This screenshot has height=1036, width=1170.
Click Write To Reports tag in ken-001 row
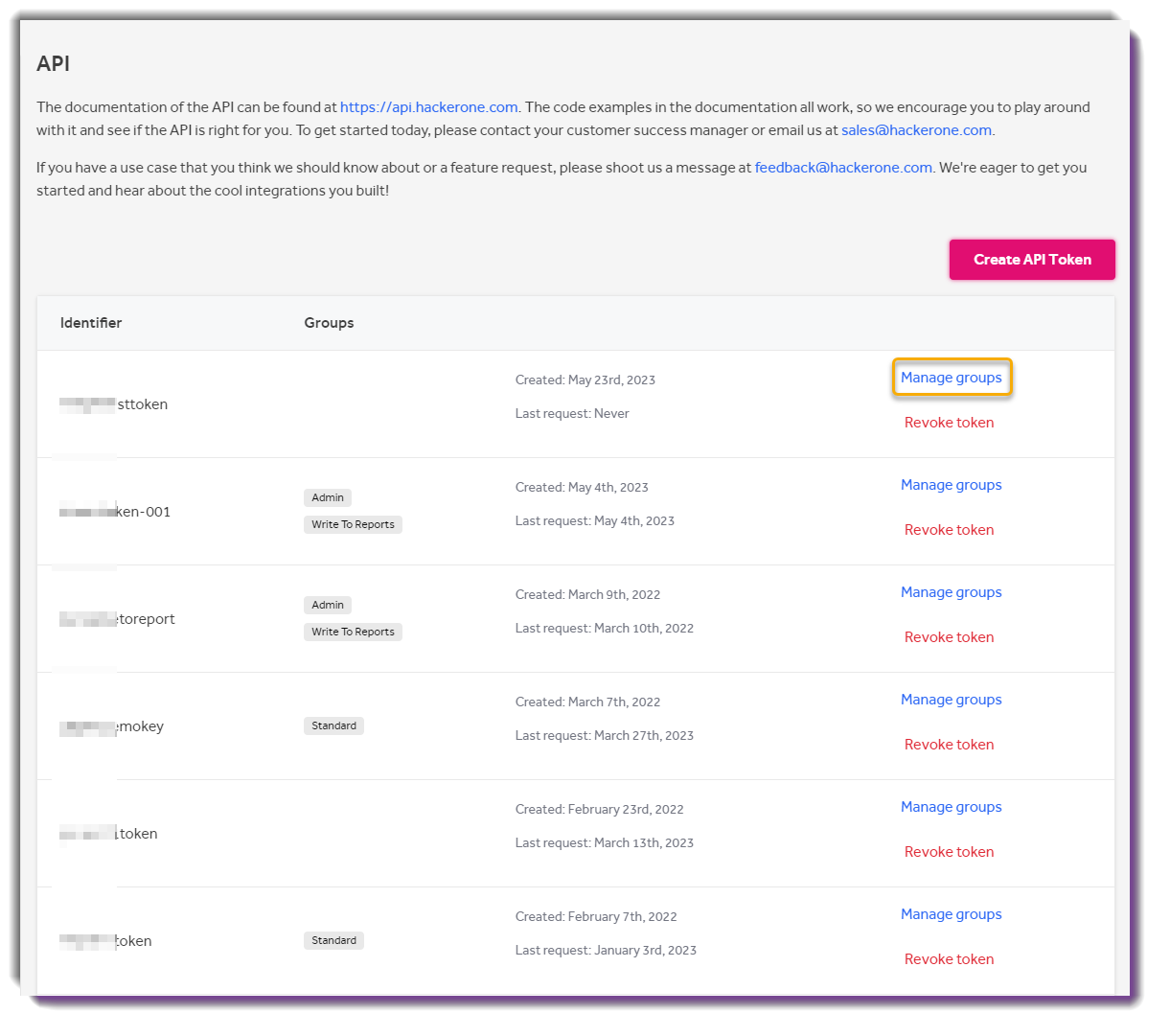click(x=353, y=524)
